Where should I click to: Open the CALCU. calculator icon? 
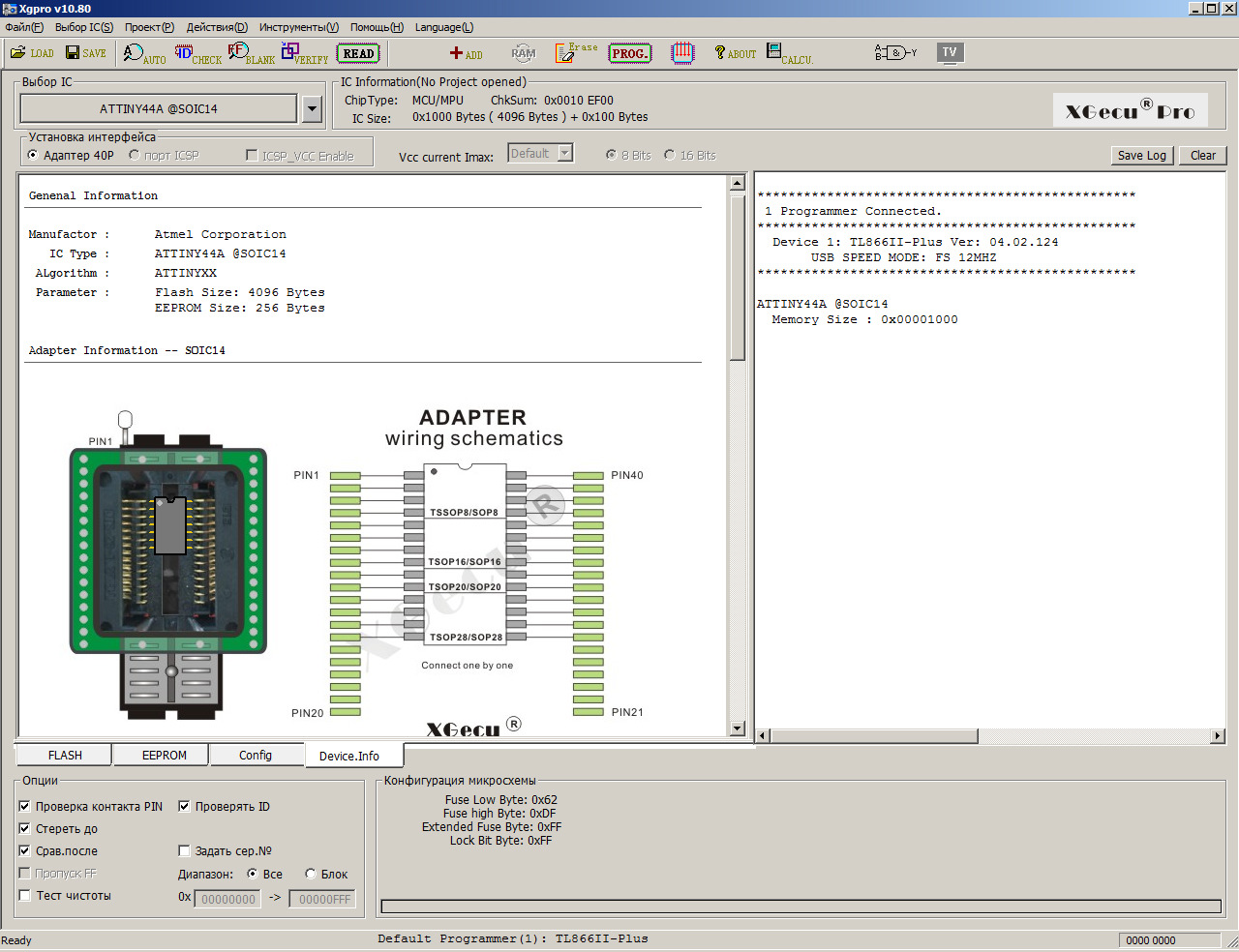790,53
